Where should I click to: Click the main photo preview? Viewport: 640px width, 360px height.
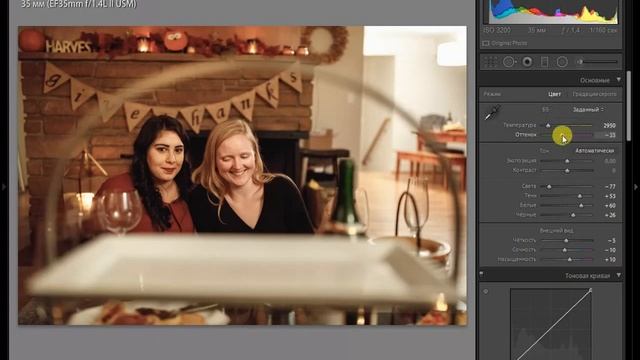coord(242,176)
